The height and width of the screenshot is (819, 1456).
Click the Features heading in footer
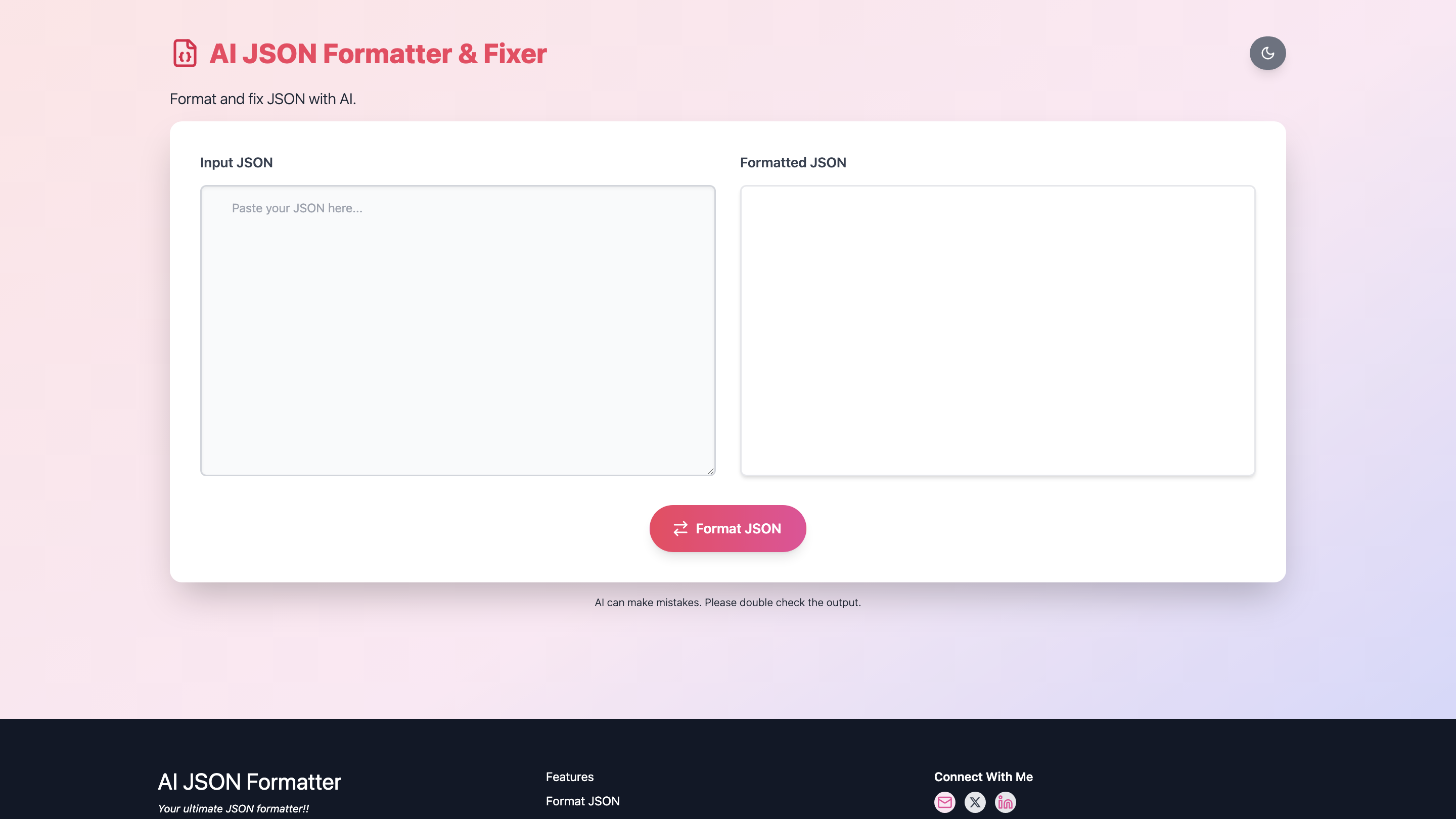pyautogui.click(x=569, y=777)
